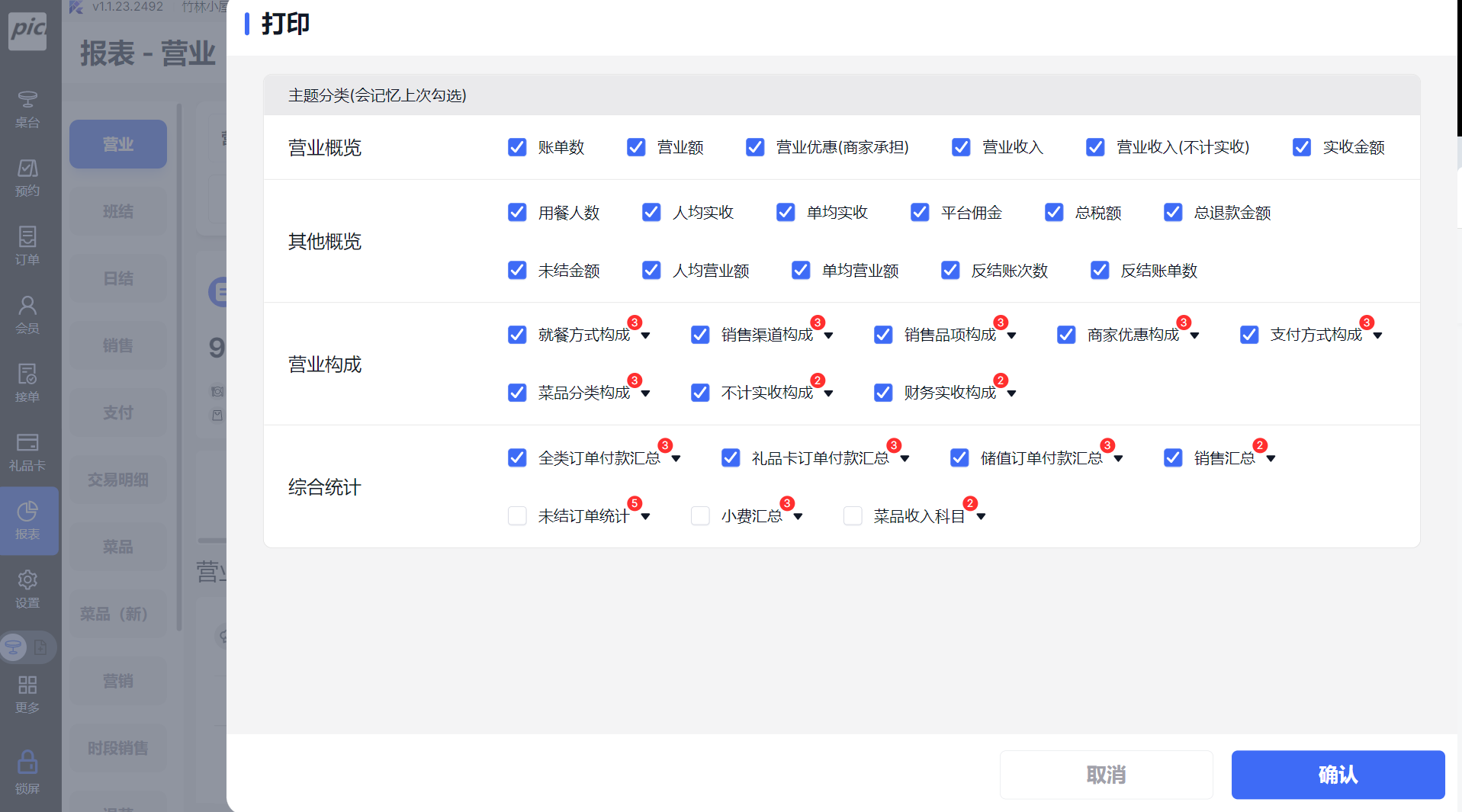1462x812 pixels.
Task: Select the 班结 report tab
Action: click(x=118, y=211)
